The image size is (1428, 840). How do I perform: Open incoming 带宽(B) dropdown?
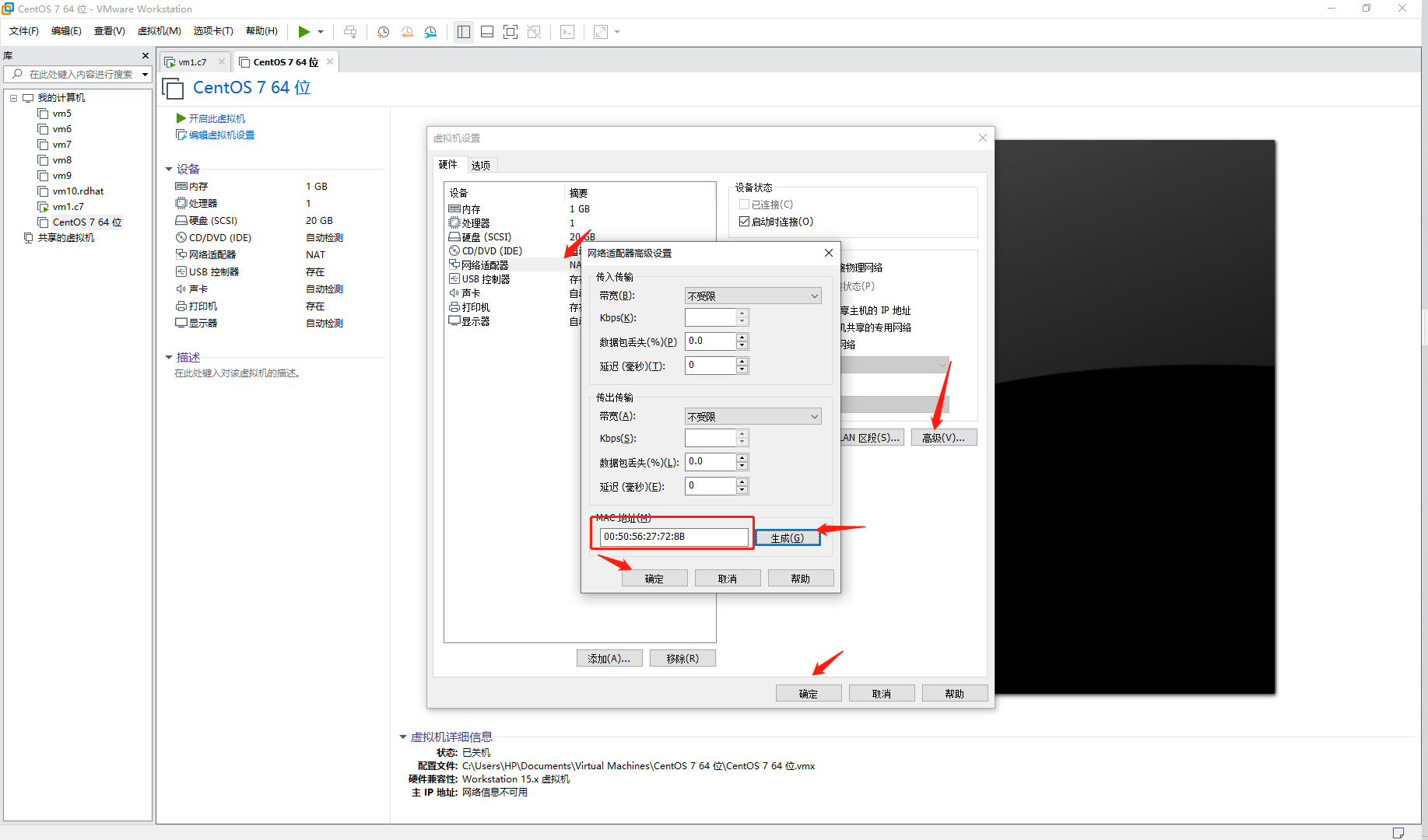753,296
